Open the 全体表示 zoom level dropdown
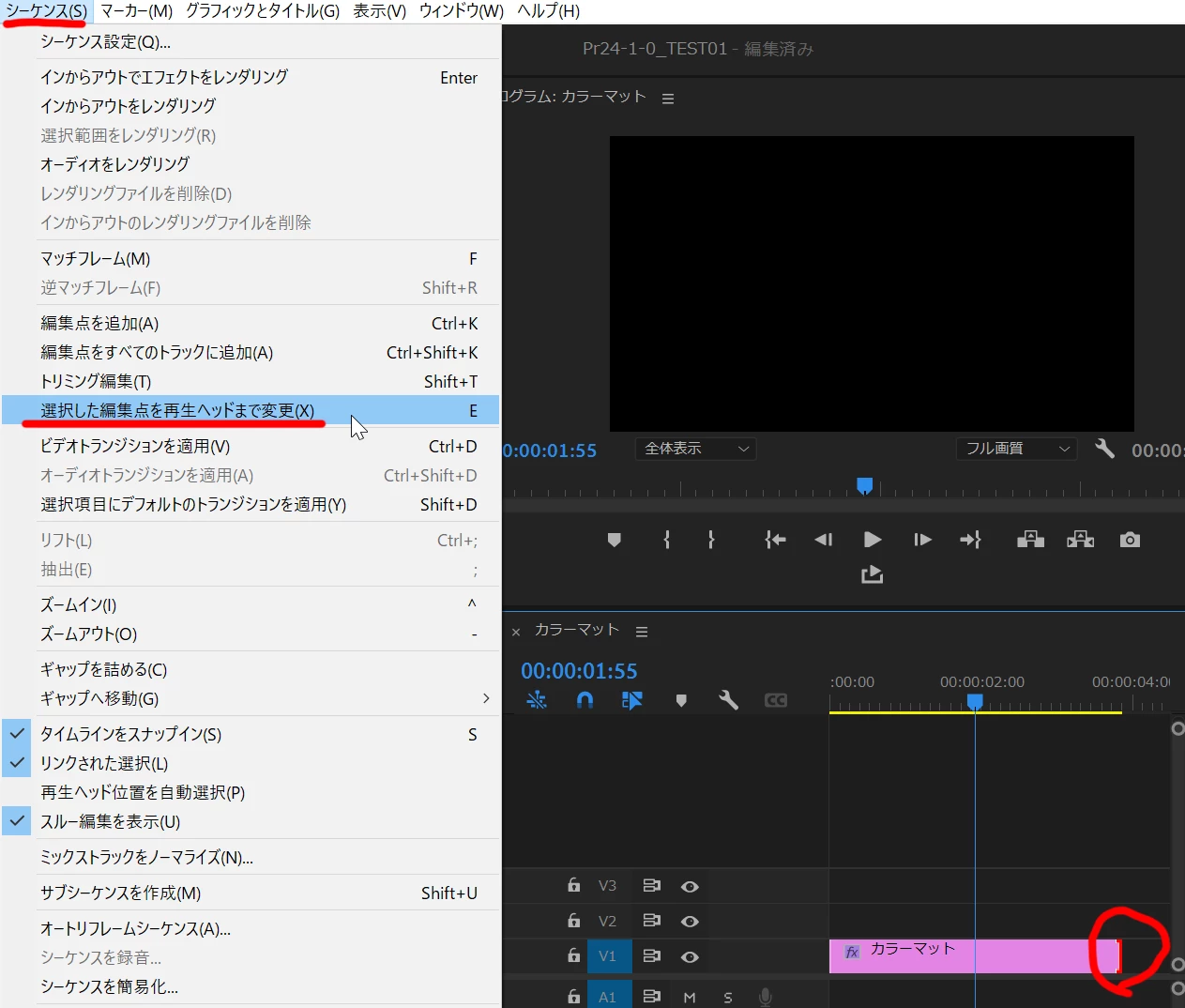 click(x=696, y=449)
